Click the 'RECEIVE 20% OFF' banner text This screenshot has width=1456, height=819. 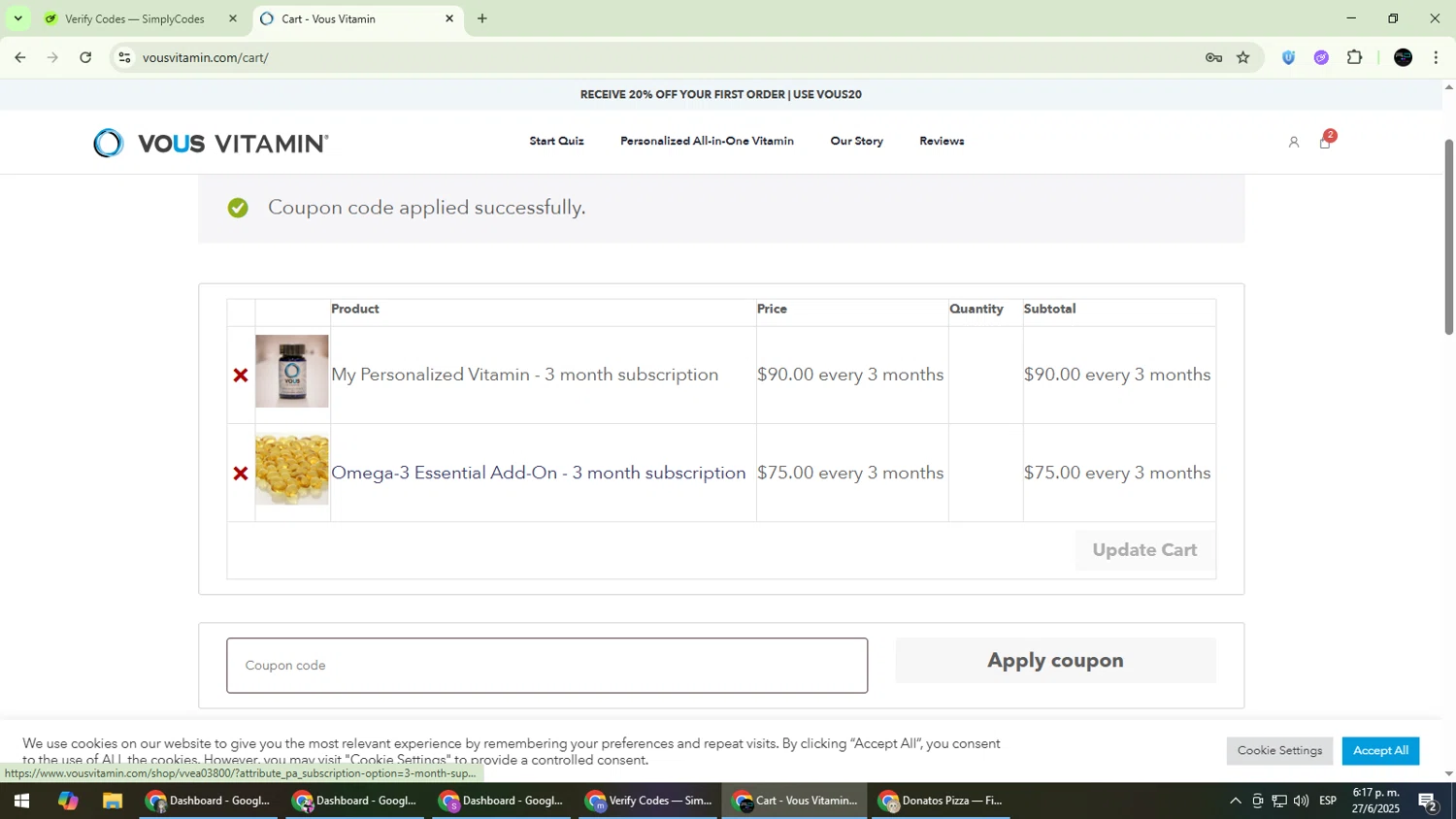721,95
